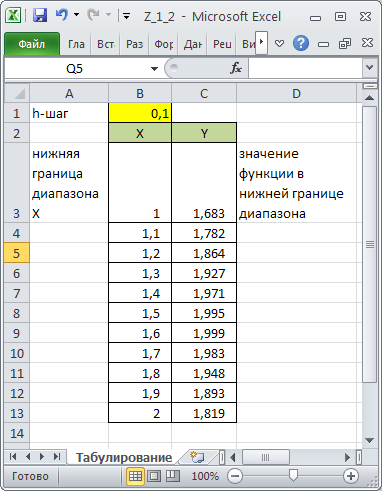The width and height of the screenshot is (382, 491).
Task: Undo the last action
Action: click(x=62, y=15)
